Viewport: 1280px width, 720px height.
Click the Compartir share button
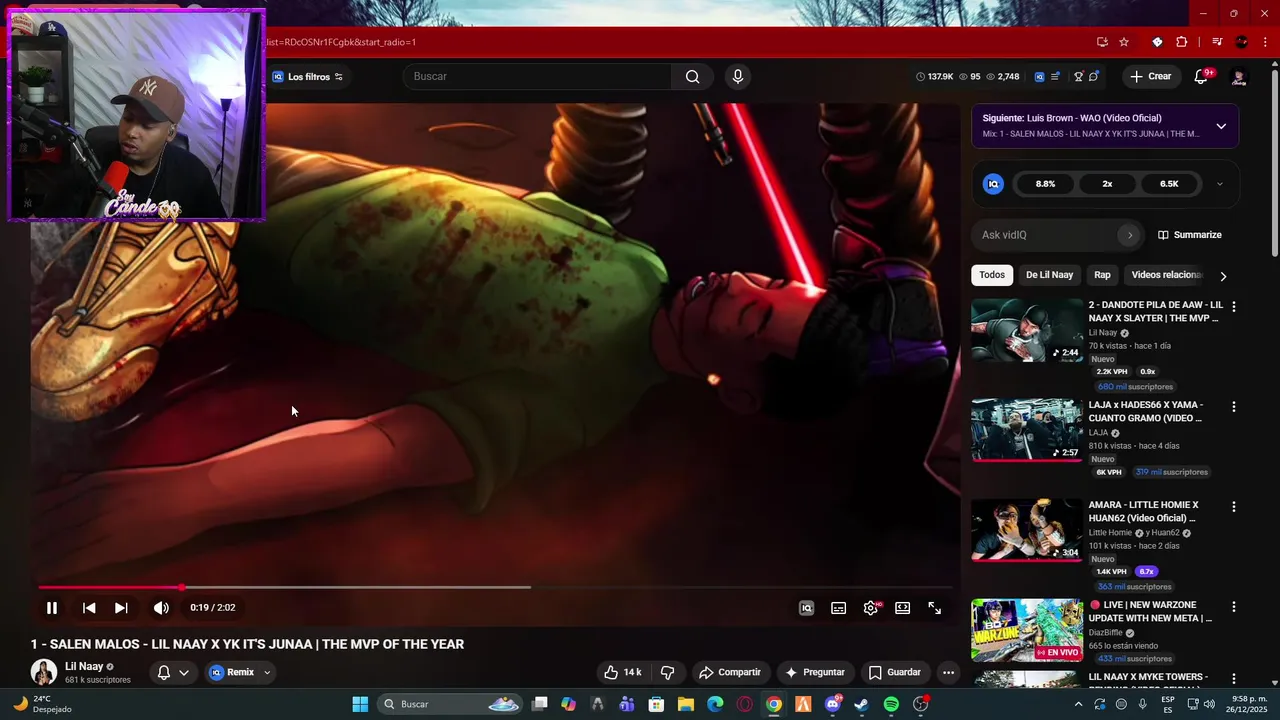[730, 673]
